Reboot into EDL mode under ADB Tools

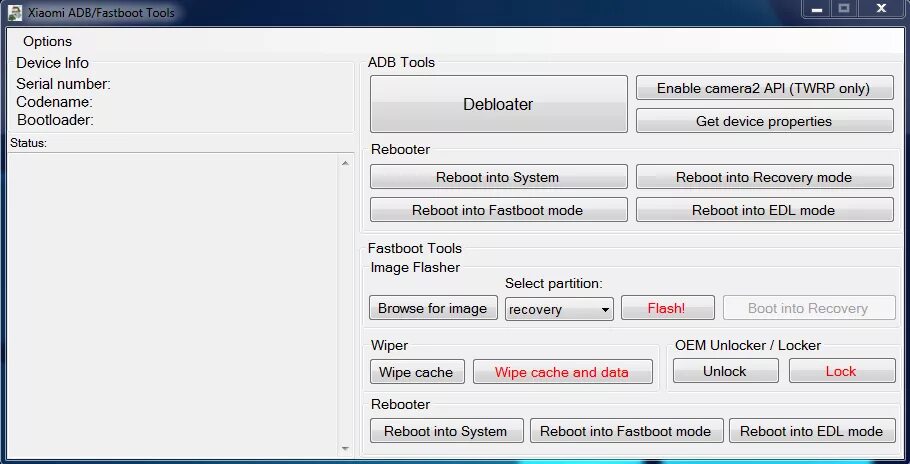(764, 210)
